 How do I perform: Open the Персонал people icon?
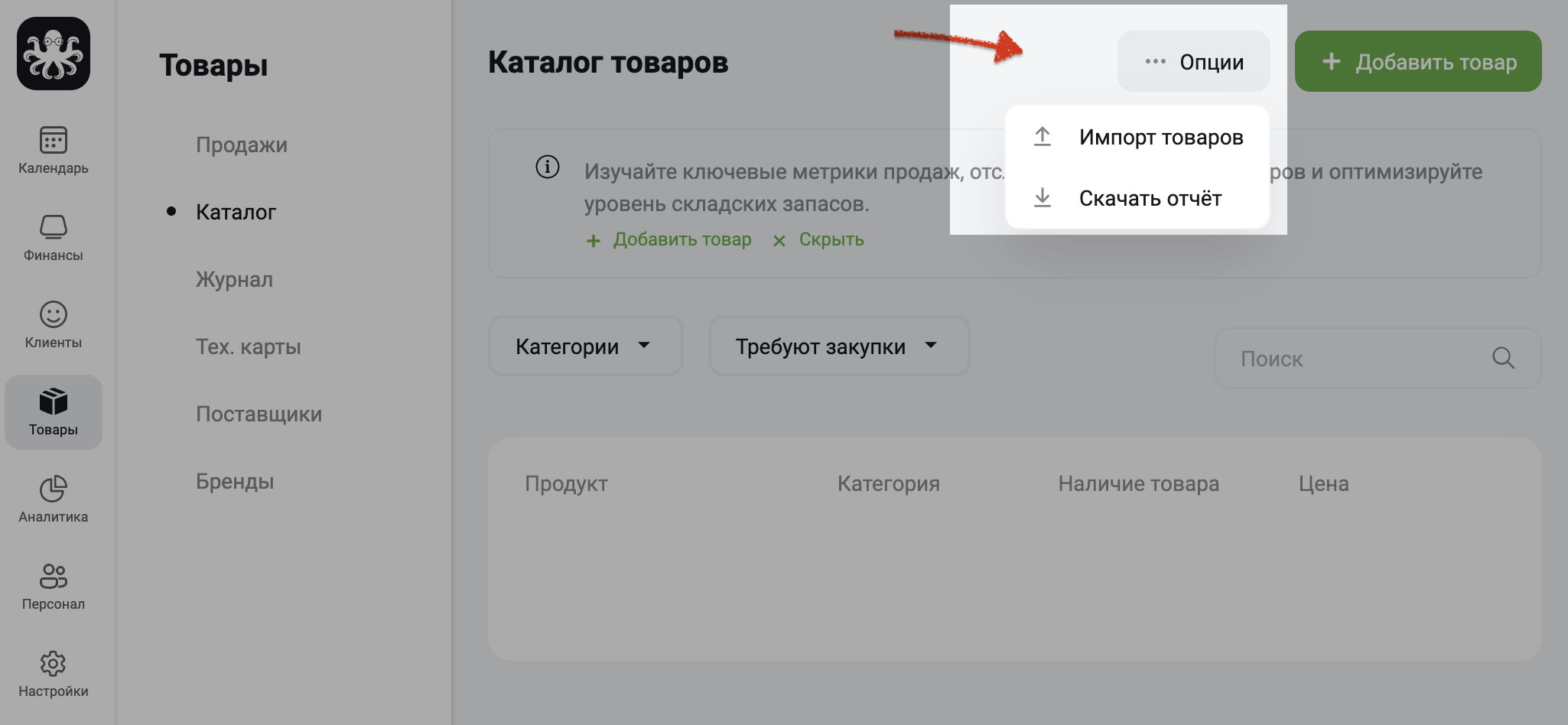click(x=54, y=576)
